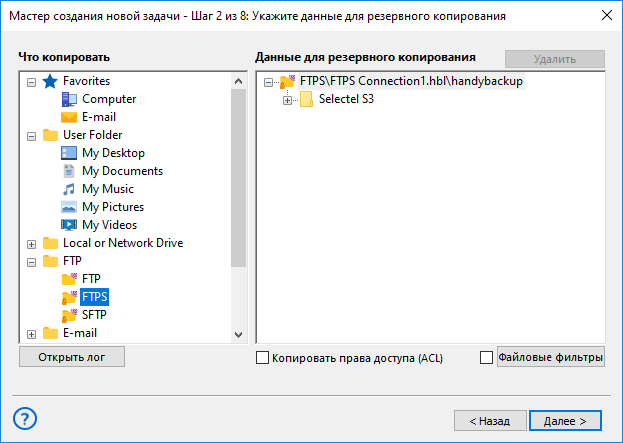Collapse the FTP tree group
The image size is (623, 443).
pyautogui.click(x=31, y=261)
